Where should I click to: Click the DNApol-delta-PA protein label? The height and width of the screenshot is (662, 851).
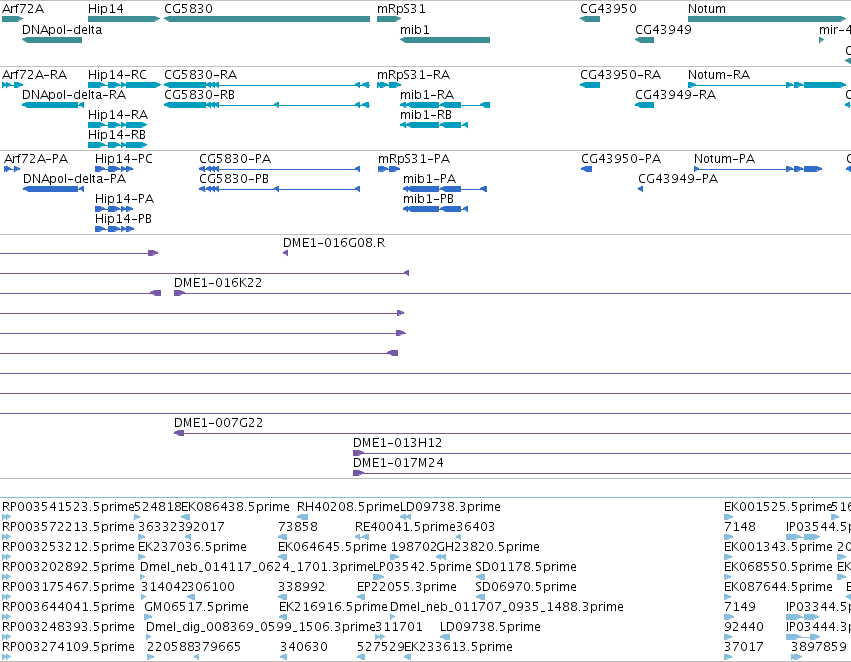point(74,179)
